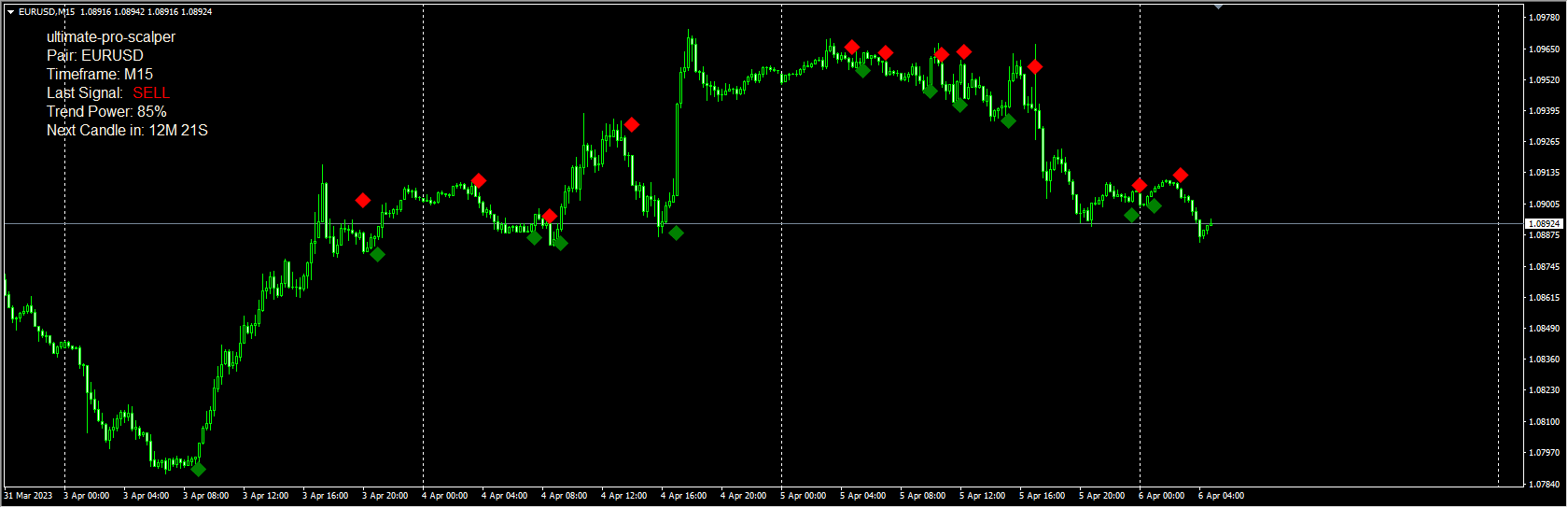Click price level 1.07840 on the axis
Image resolution: width=1568 pixels, height=508 pixels.
[x=1545, y=485]
